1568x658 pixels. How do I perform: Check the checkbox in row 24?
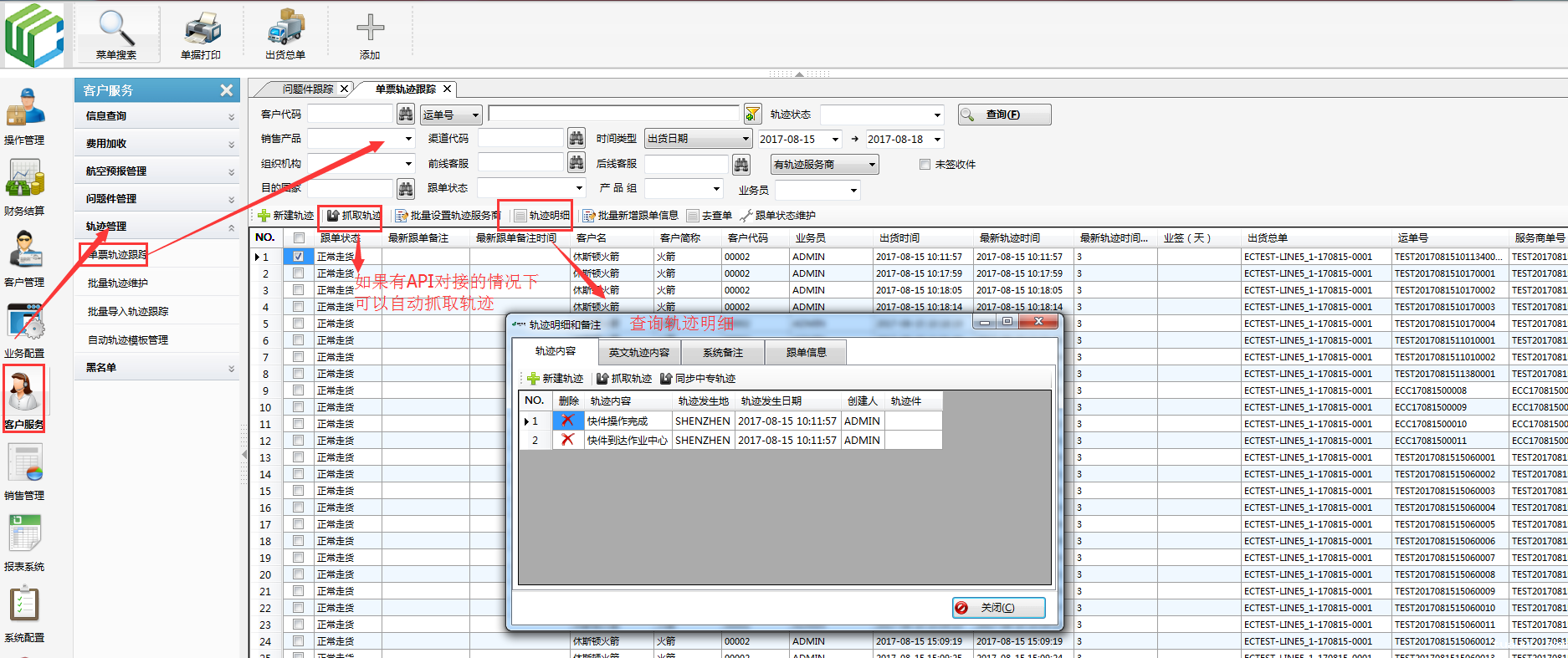(x=298, y=641)
